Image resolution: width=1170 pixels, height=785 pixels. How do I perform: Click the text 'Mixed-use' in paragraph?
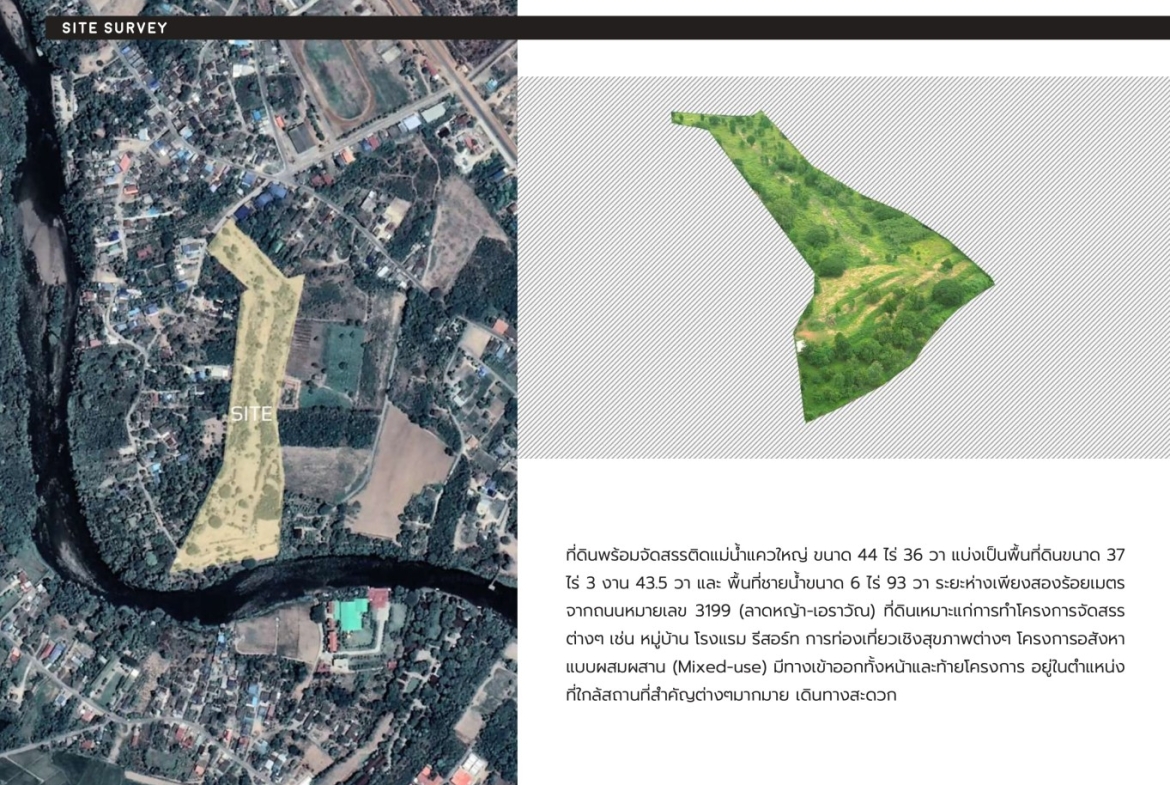tap(719, 666)
